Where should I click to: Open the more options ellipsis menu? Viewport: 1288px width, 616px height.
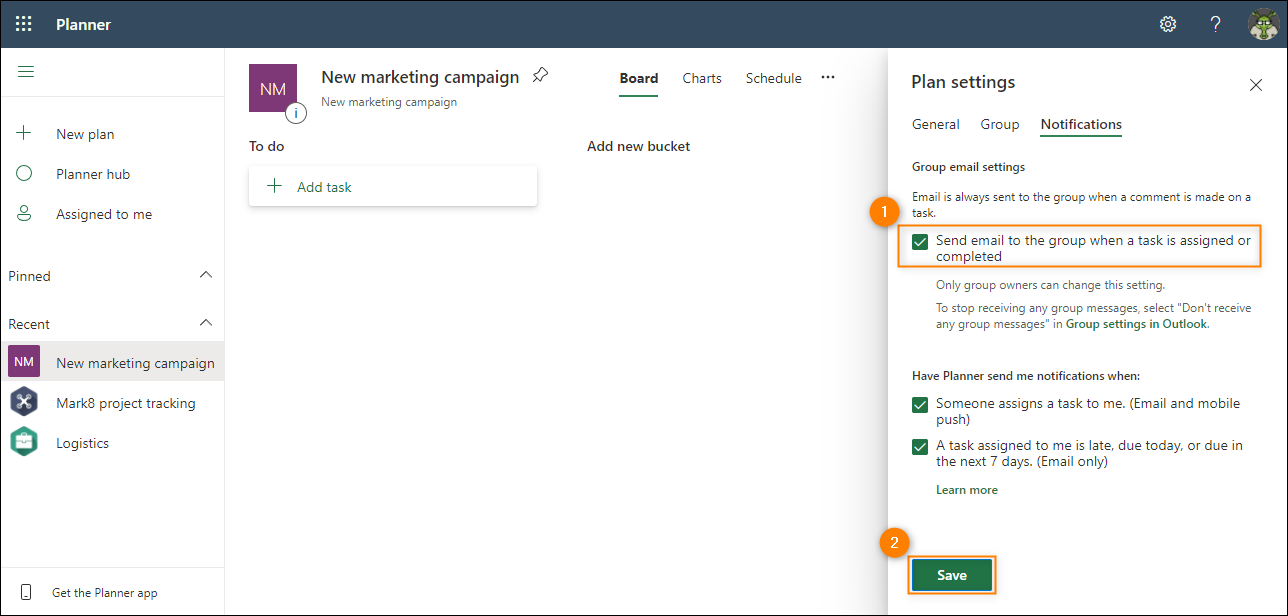coord(828,77)
